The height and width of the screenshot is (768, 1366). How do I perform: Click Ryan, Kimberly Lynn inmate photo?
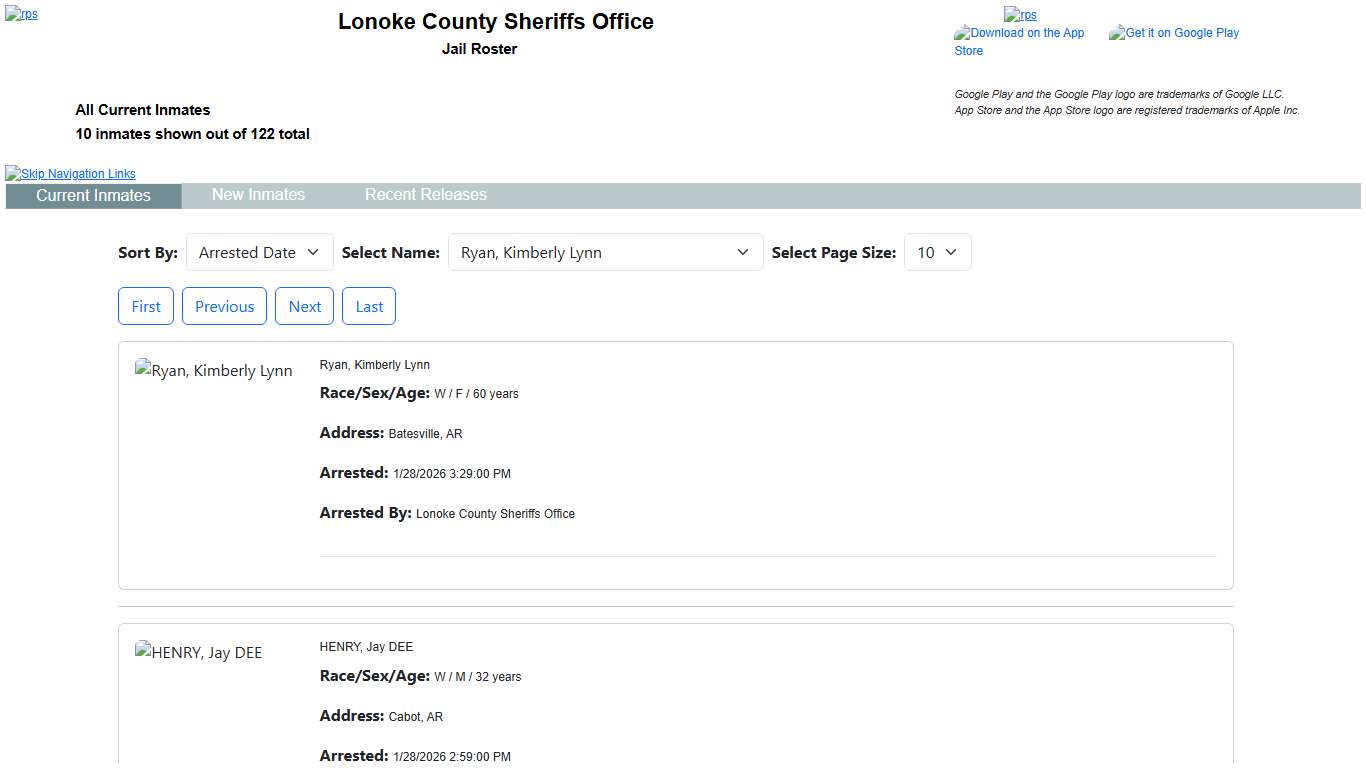(213, 371)
